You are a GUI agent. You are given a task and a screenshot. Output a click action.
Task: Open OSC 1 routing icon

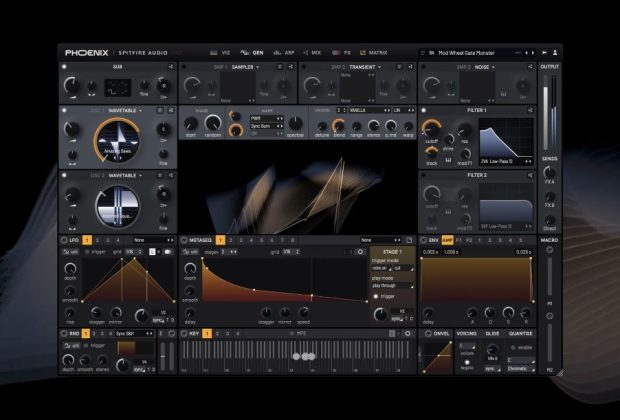point(171,110)
